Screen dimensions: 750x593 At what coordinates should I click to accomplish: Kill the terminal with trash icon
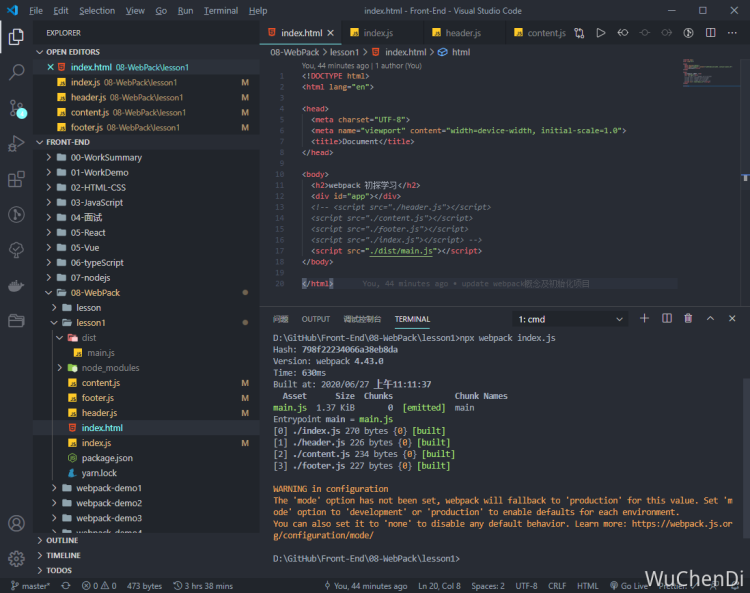(x=688, y=318)
